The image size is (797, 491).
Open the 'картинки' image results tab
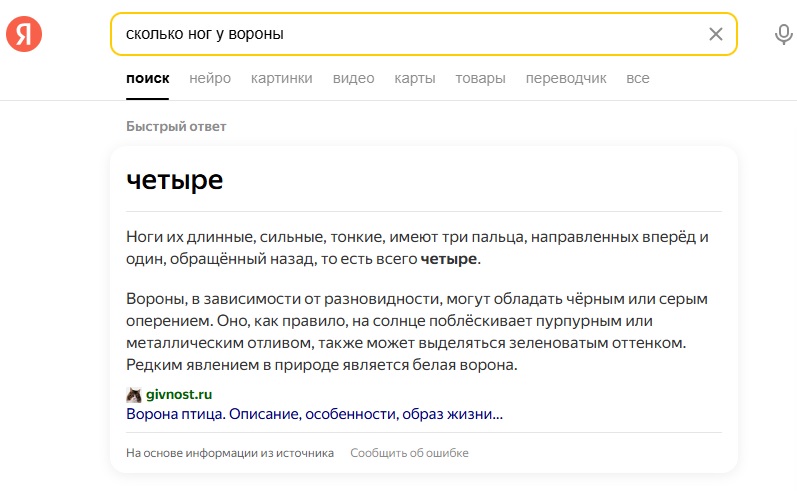tap(281, 78)
